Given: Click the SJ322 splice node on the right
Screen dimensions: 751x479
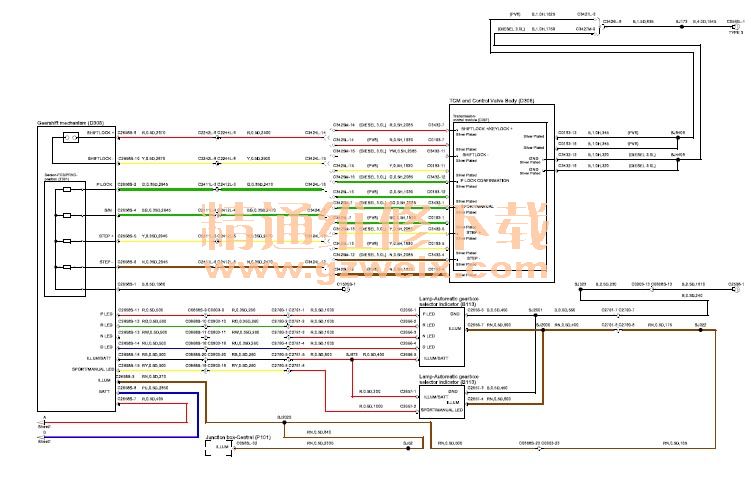Looking at the screenshot, I should (x=700, y=328).
